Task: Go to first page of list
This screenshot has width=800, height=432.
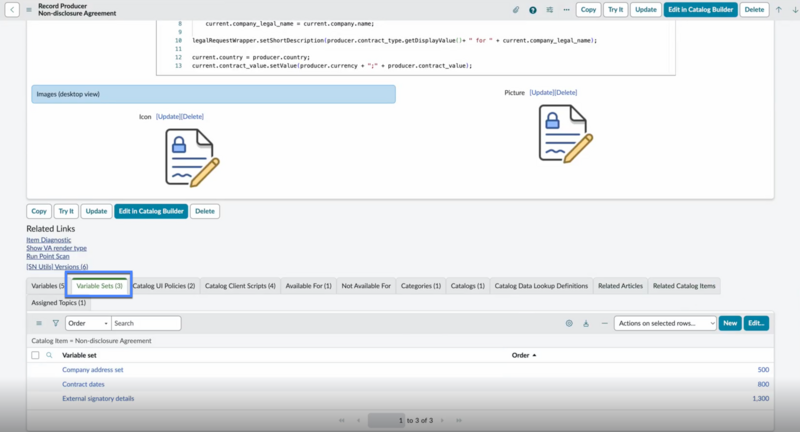Action: click(342, 420)
